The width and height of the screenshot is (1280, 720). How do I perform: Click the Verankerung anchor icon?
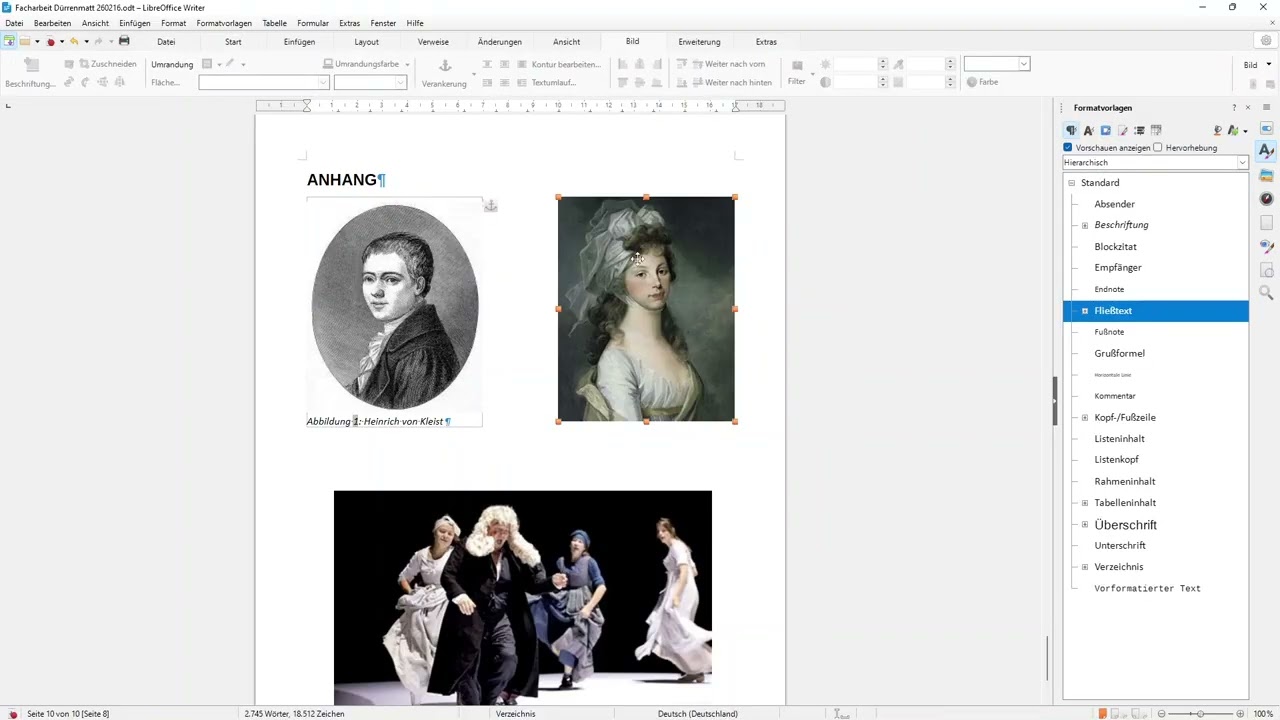(446, 65)
